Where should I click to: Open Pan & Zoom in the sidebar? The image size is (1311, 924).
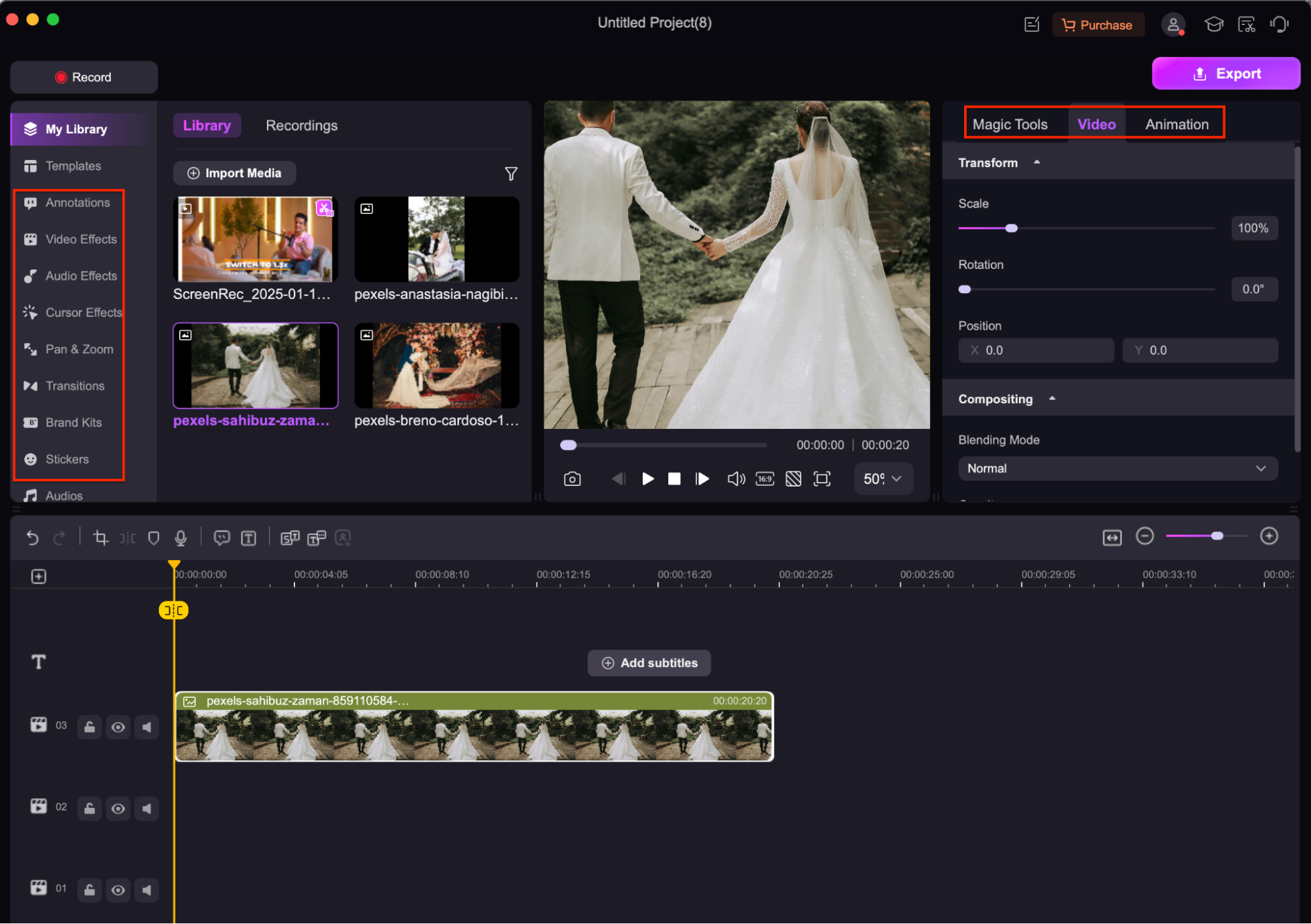[79, 350]
